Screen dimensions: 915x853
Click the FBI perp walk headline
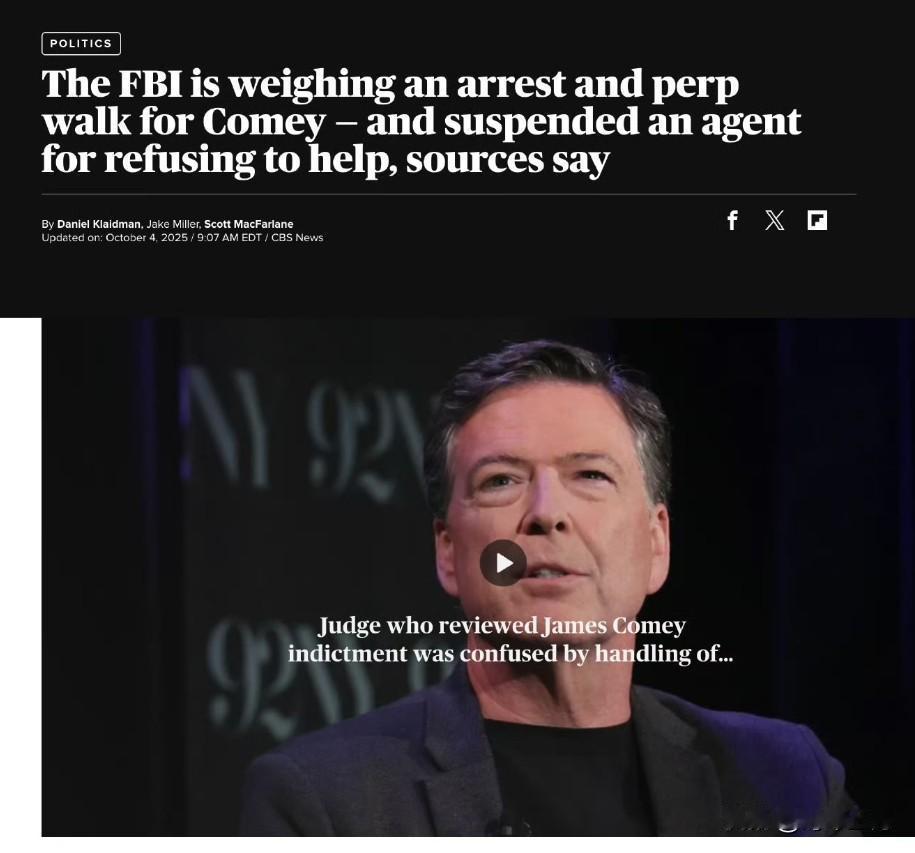[x=421, y=121]
